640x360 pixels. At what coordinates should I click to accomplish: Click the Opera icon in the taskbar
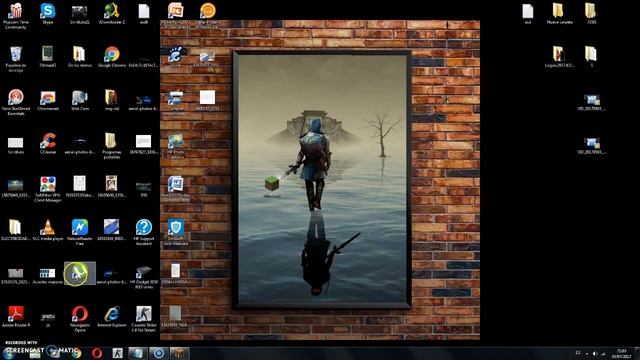coord(97,353)
